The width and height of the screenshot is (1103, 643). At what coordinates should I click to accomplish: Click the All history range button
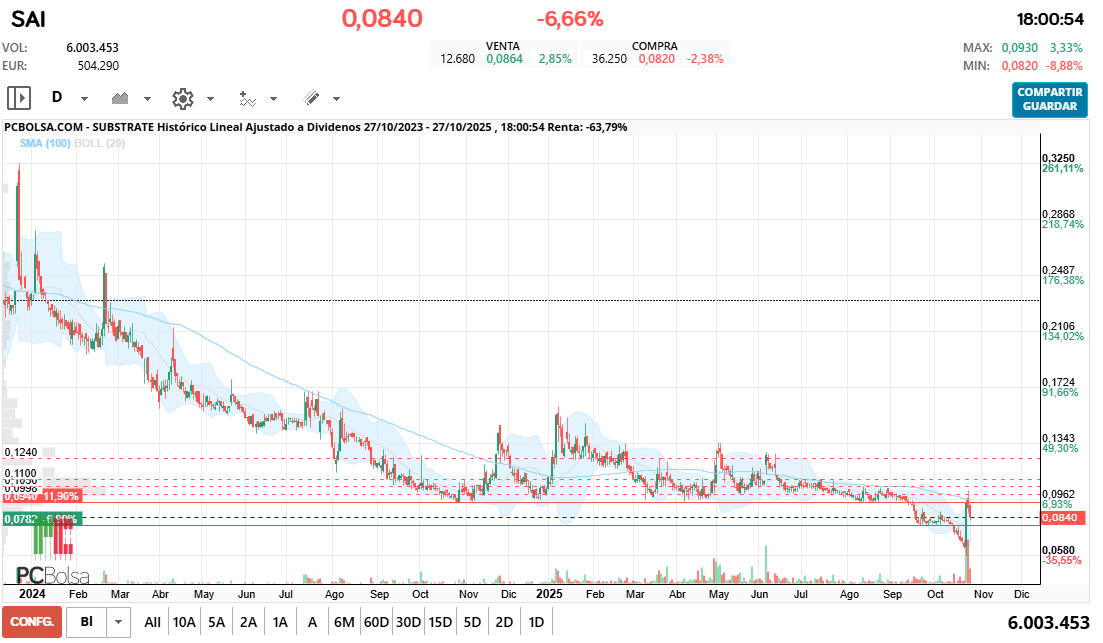click(x=152, y=621)
